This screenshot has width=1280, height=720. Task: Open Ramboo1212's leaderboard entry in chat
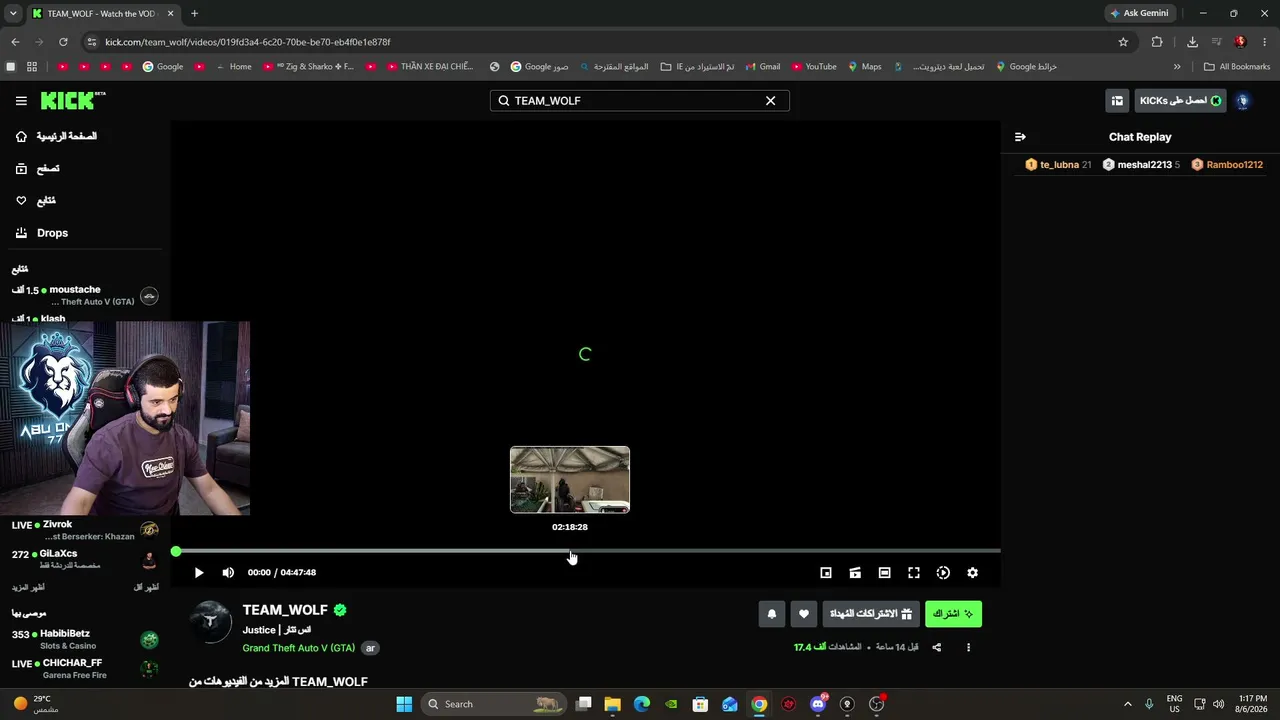[x=1227, y=165]
